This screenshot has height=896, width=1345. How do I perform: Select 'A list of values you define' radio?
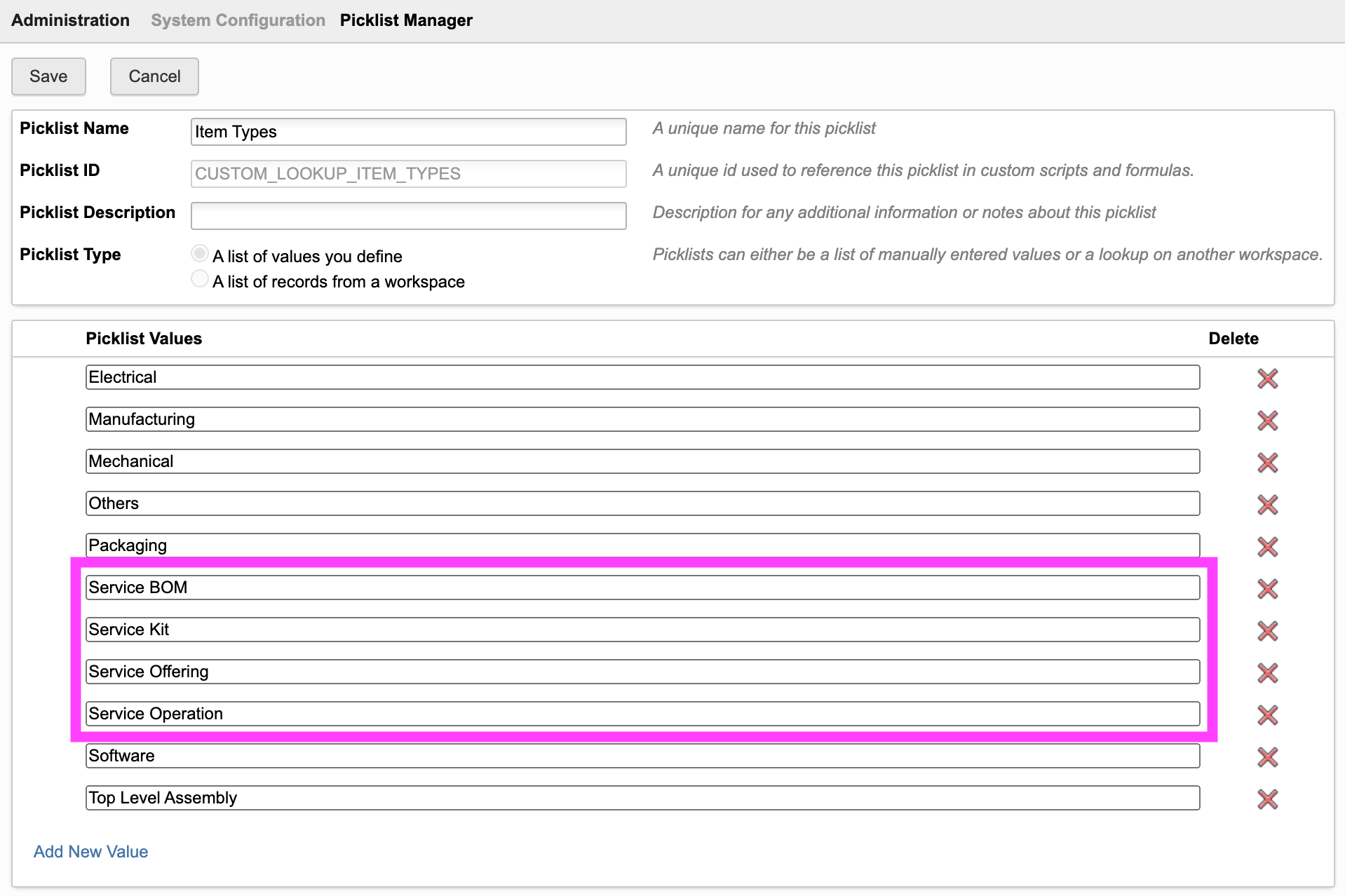point(200,253)
